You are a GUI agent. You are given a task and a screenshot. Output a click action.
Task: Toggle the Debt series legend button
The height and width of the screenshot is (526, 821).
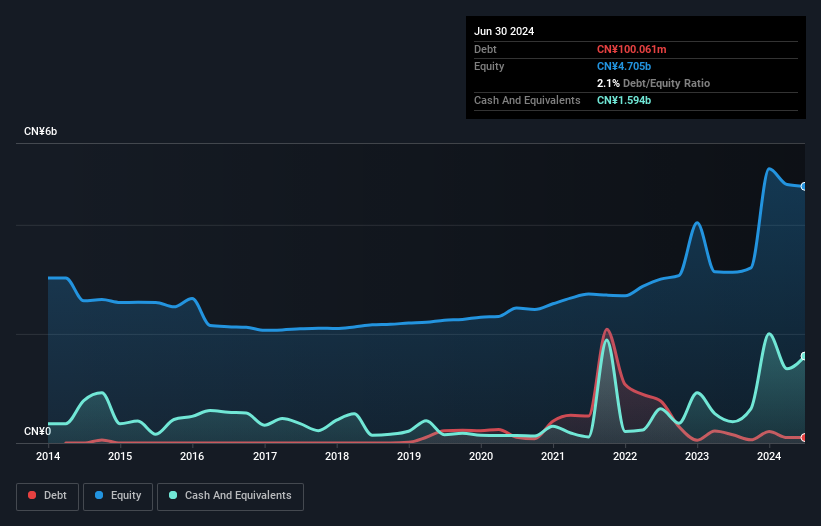(x=47, y=496)
